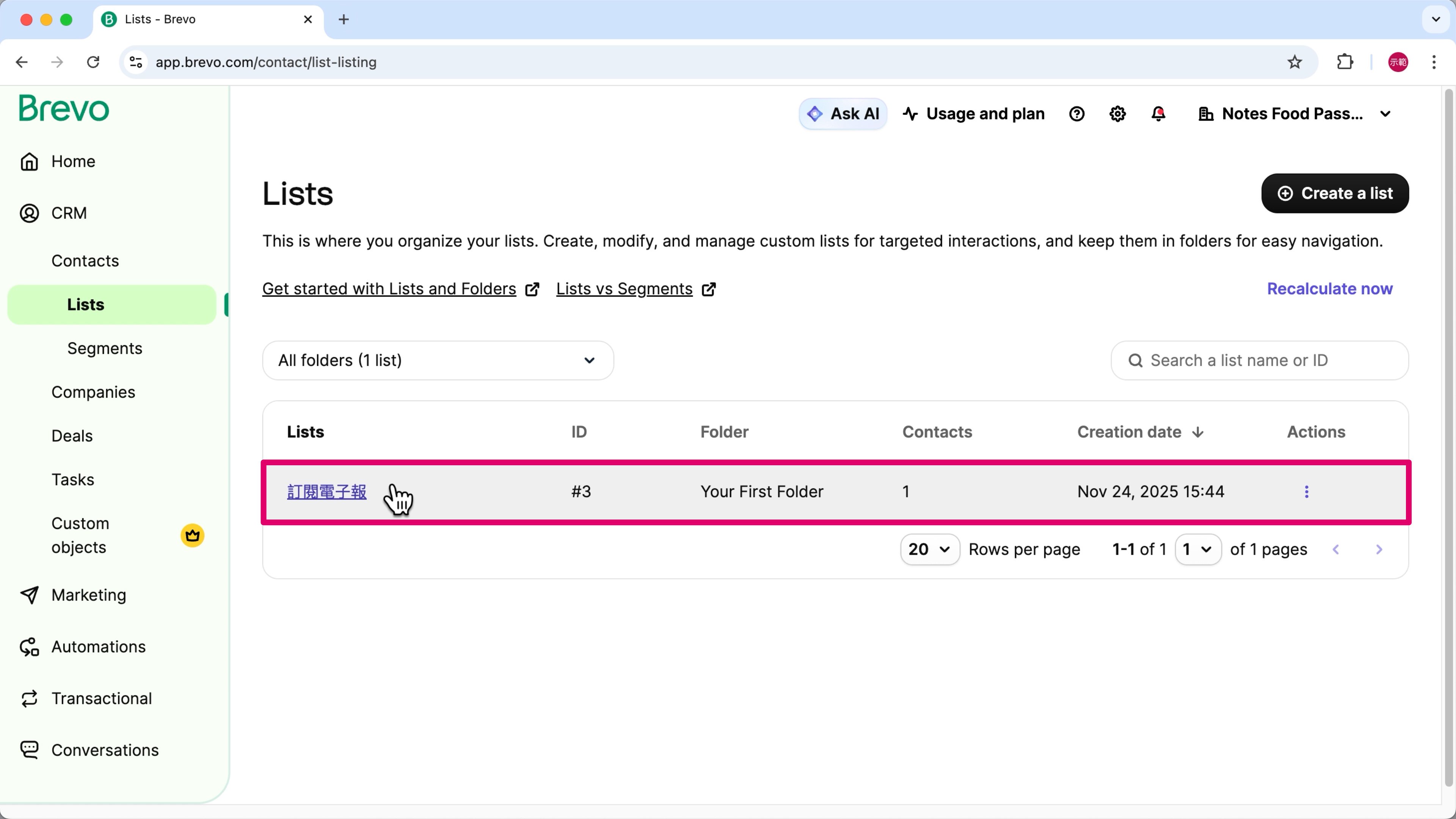Open settings gear icon in header

(1117, 114)
